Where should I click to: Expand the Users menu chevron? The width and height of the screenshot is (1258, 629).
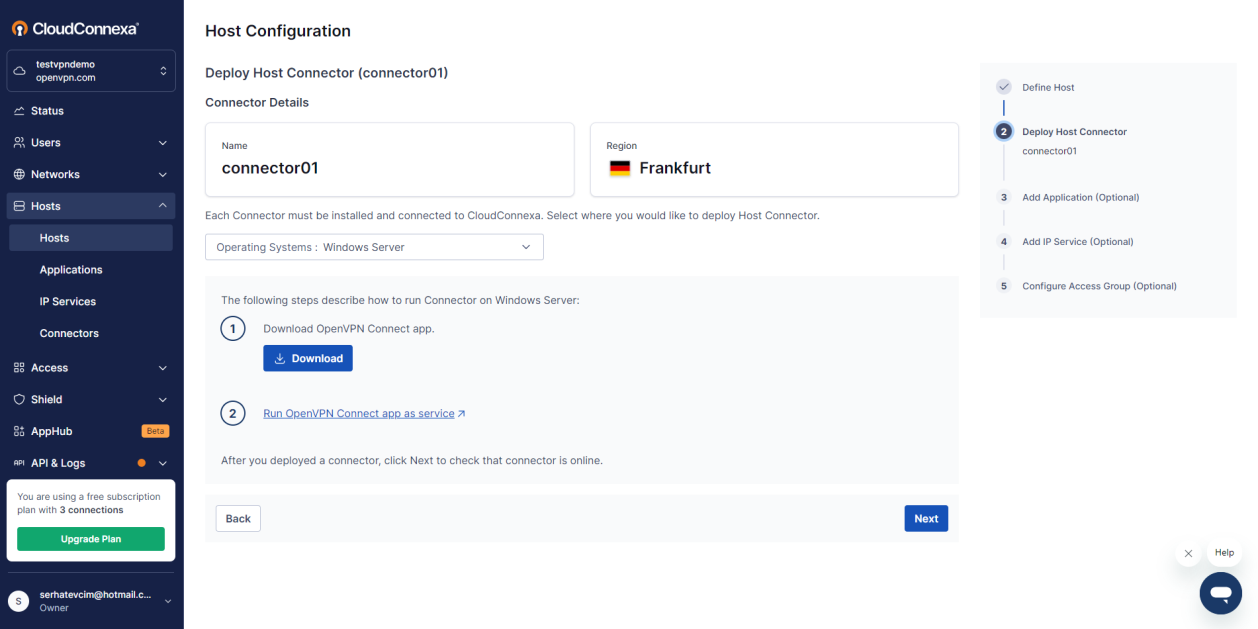coord(163,143)
